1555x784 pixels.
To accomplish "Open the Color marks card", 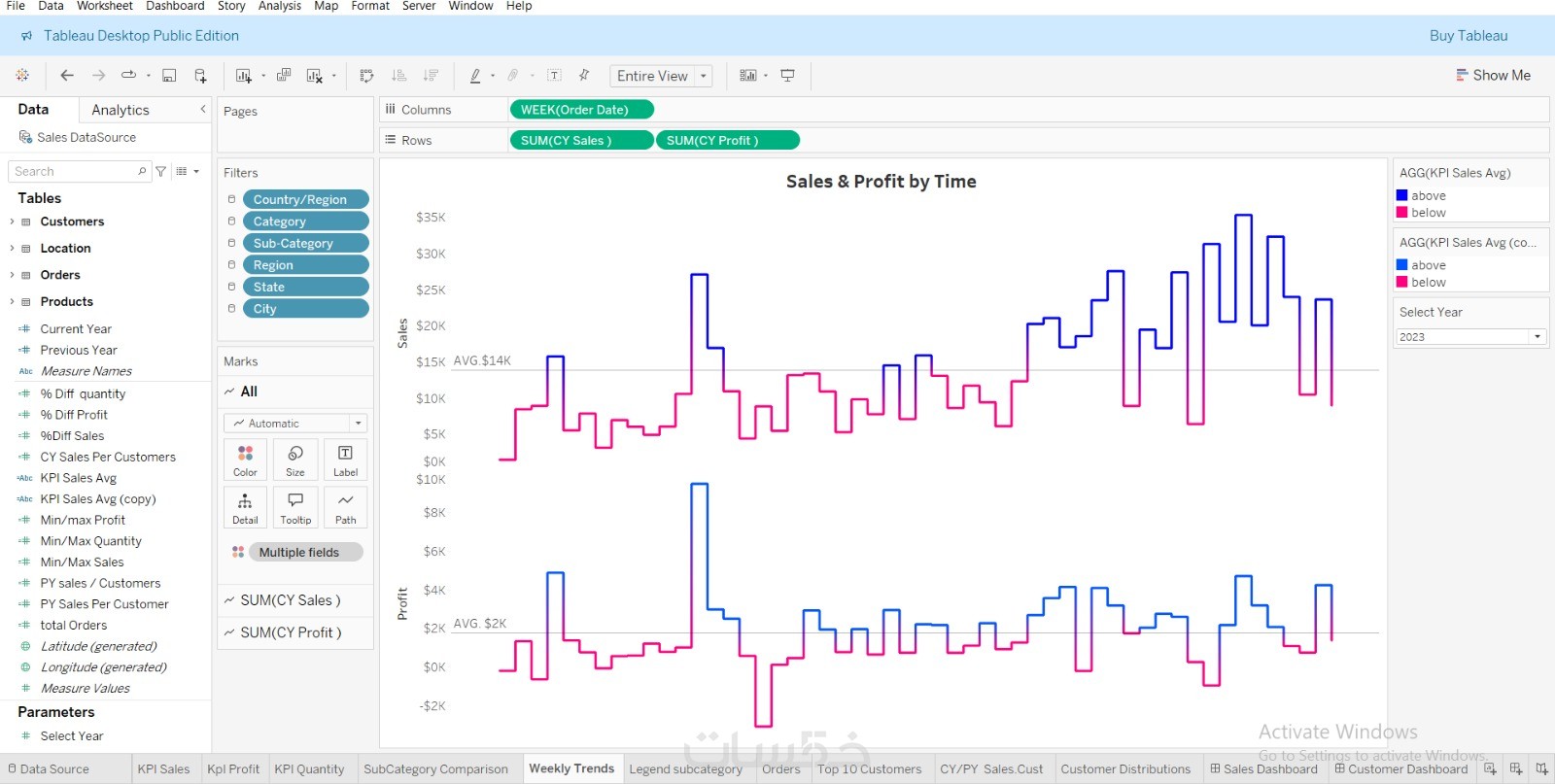I will pyautogui.click(x=245, y=460).
